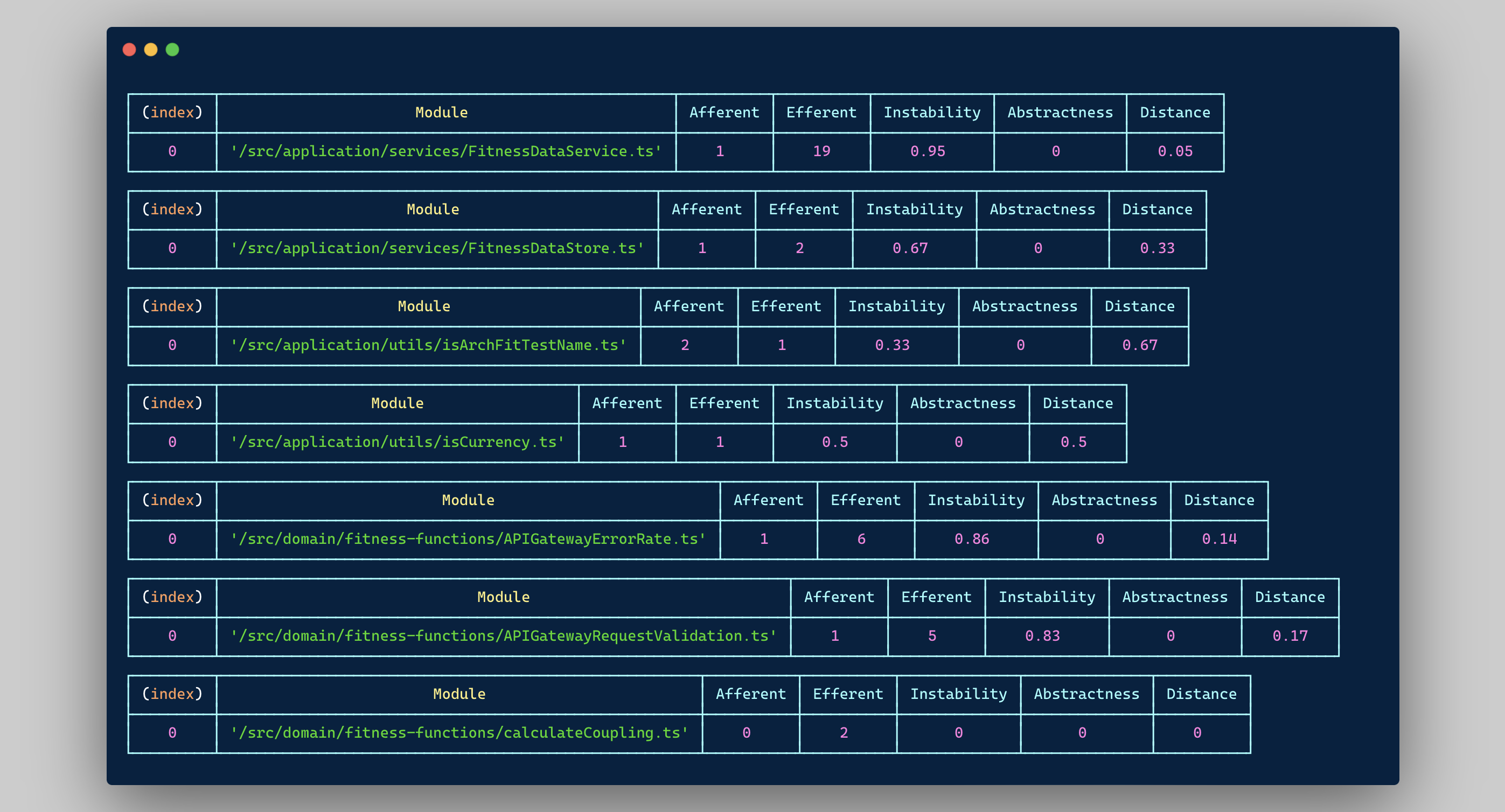Select the calculateCoupling.ts module path
This screenshot has width=1505, height=812.
click(x=459, y=733)
